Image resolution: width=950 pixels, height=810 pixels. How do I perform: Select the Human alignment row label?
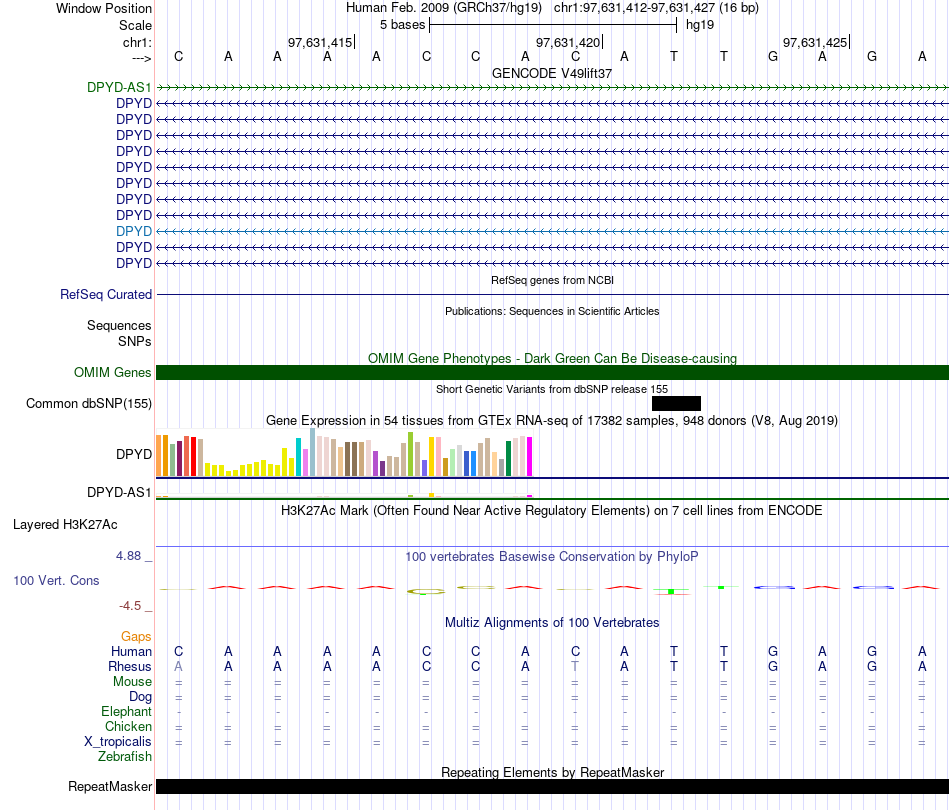[131, 652]
